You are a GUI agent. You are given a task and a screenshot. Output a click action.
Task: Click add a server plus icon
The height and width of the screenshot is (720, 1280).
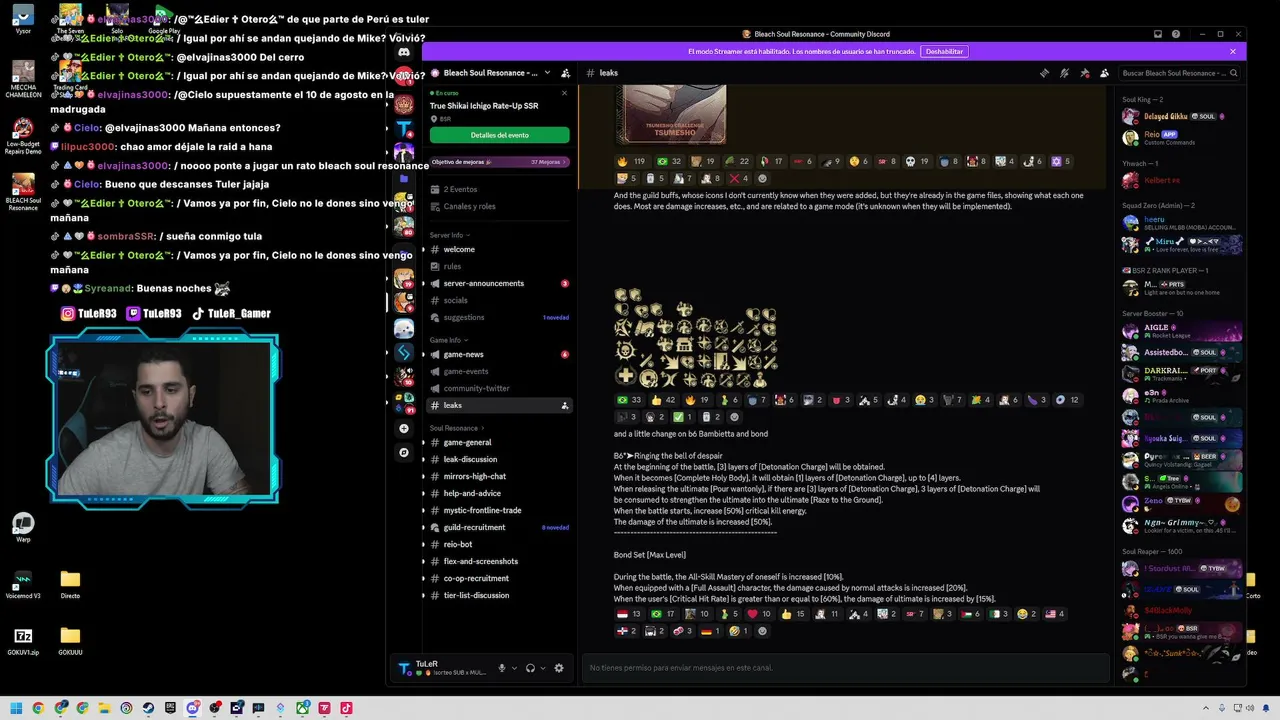(404, 428)
